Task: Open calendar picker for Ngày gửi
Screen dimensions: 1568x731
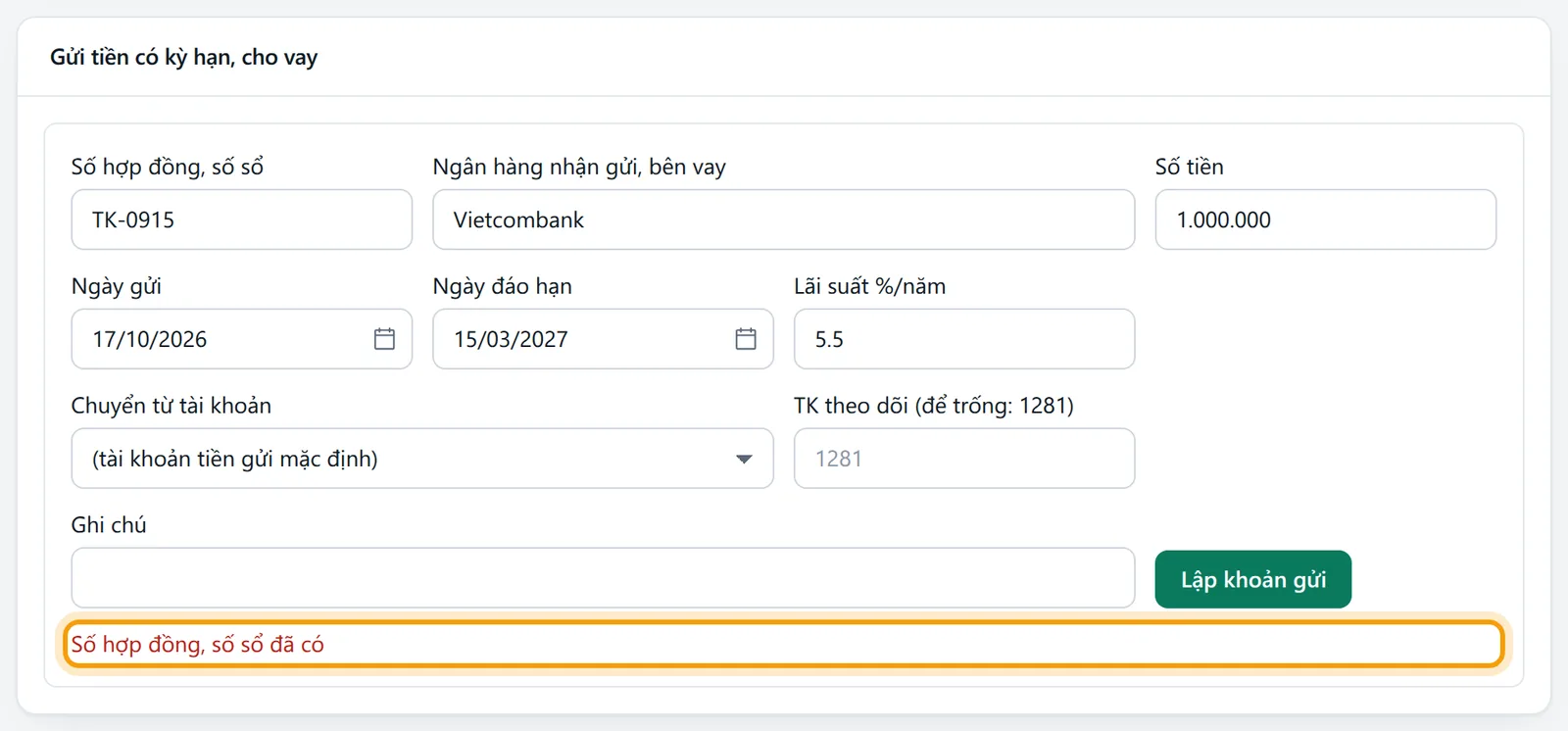Action: coord(384,339)
